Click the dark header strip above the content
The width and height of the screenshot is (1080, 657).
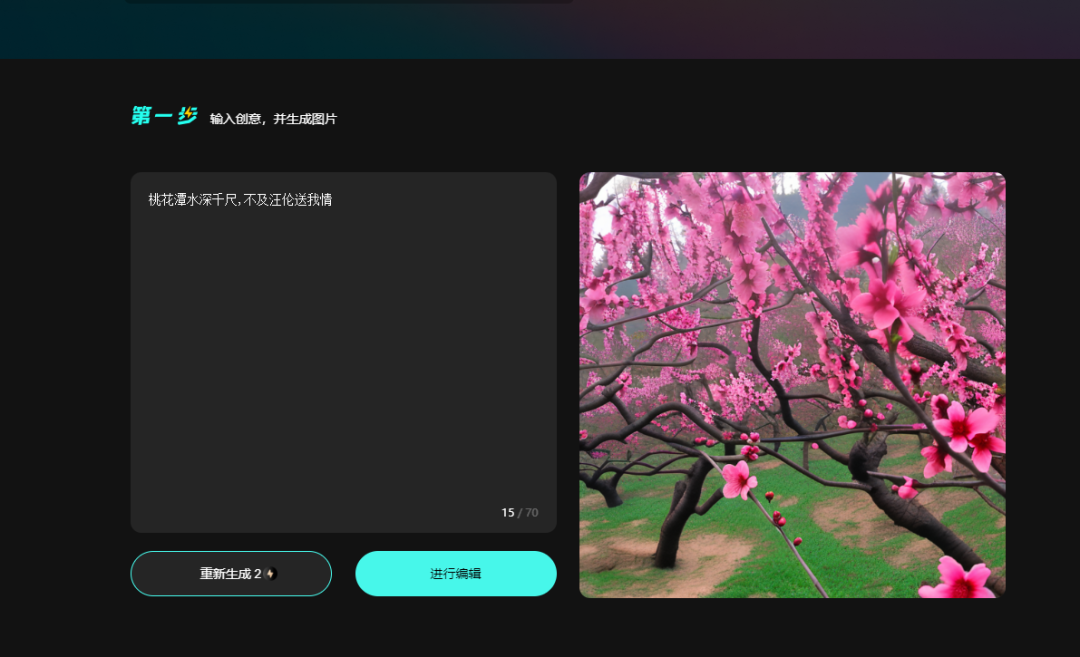pos(540,30)
